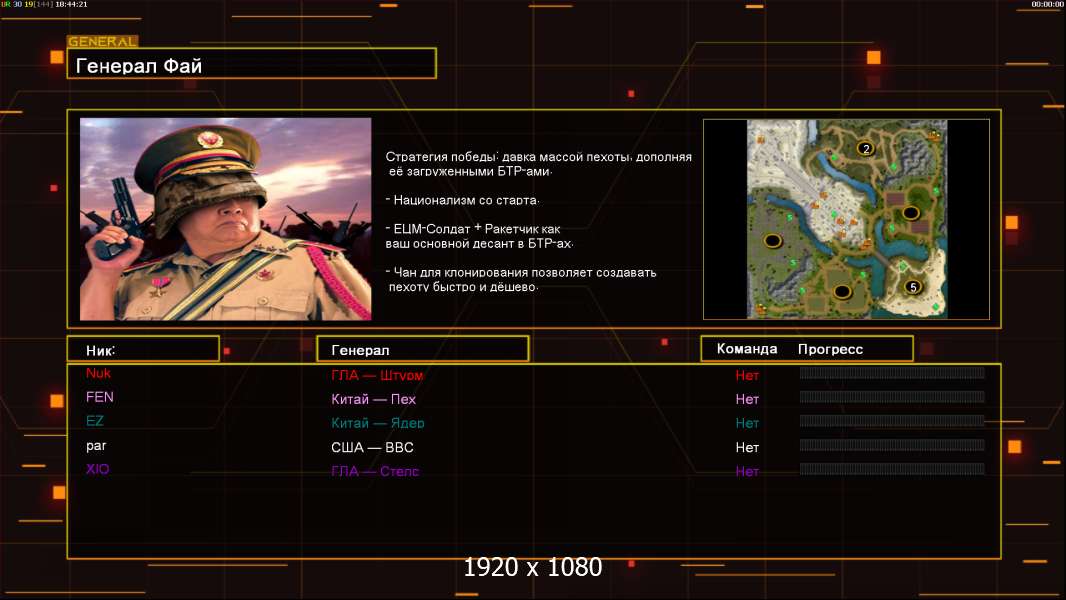Image resolution: width=1066 pixels, height=600 pixels.
Task: Select player Nuk in the list
Action: 99,373
